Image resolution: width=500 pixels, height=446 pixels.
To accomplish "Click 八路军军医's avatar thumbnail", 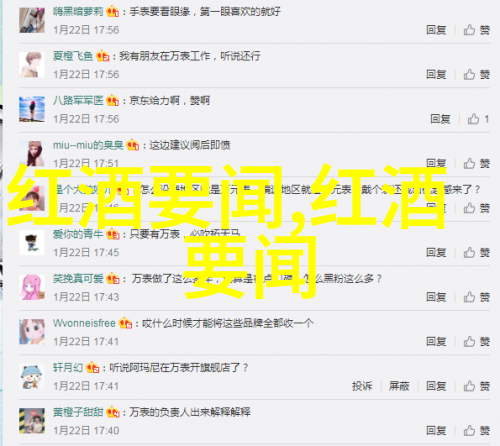I will 32,109.
